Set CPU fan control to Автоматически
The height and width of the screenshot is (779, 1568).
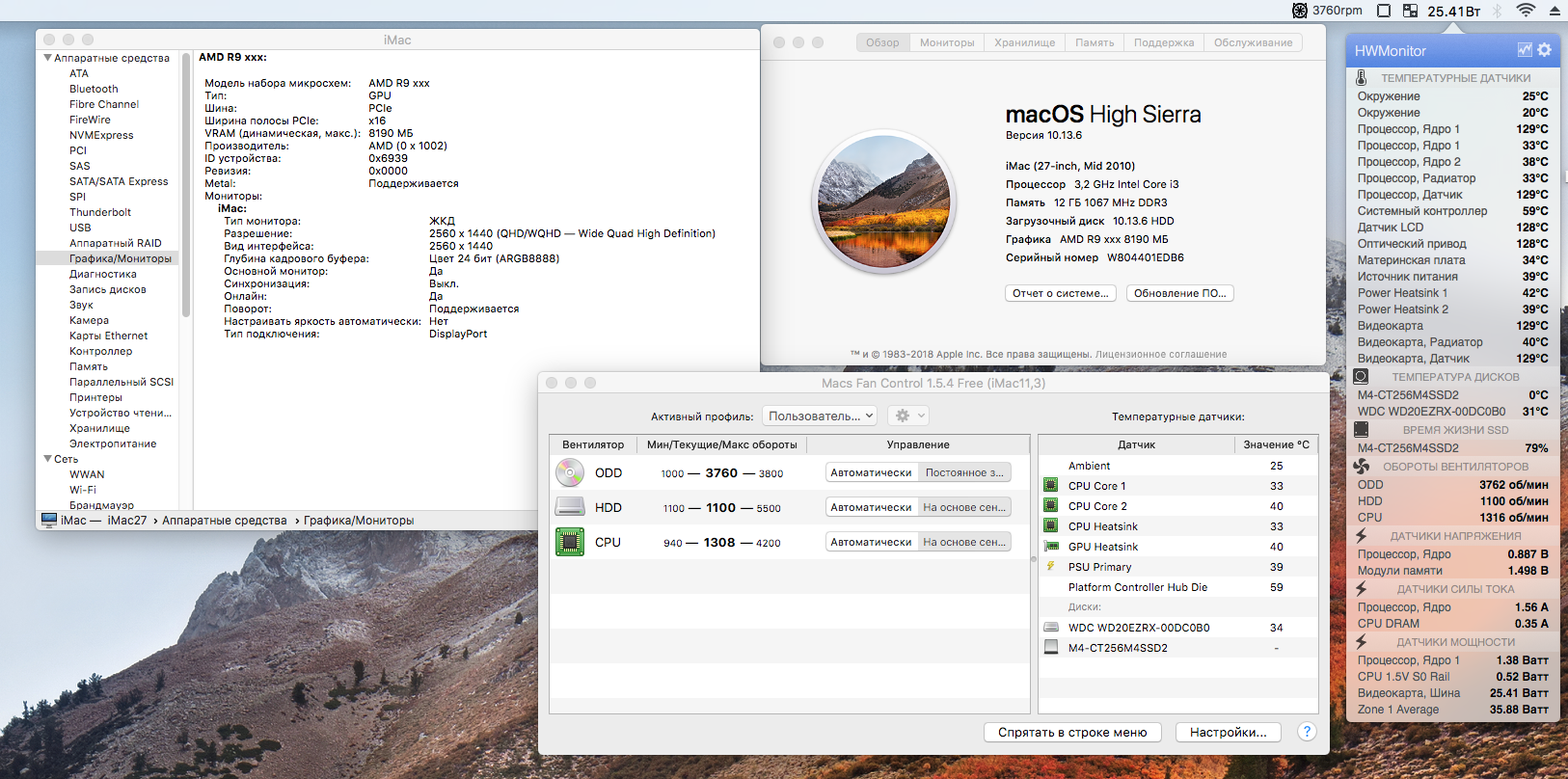tap(871, 542)
